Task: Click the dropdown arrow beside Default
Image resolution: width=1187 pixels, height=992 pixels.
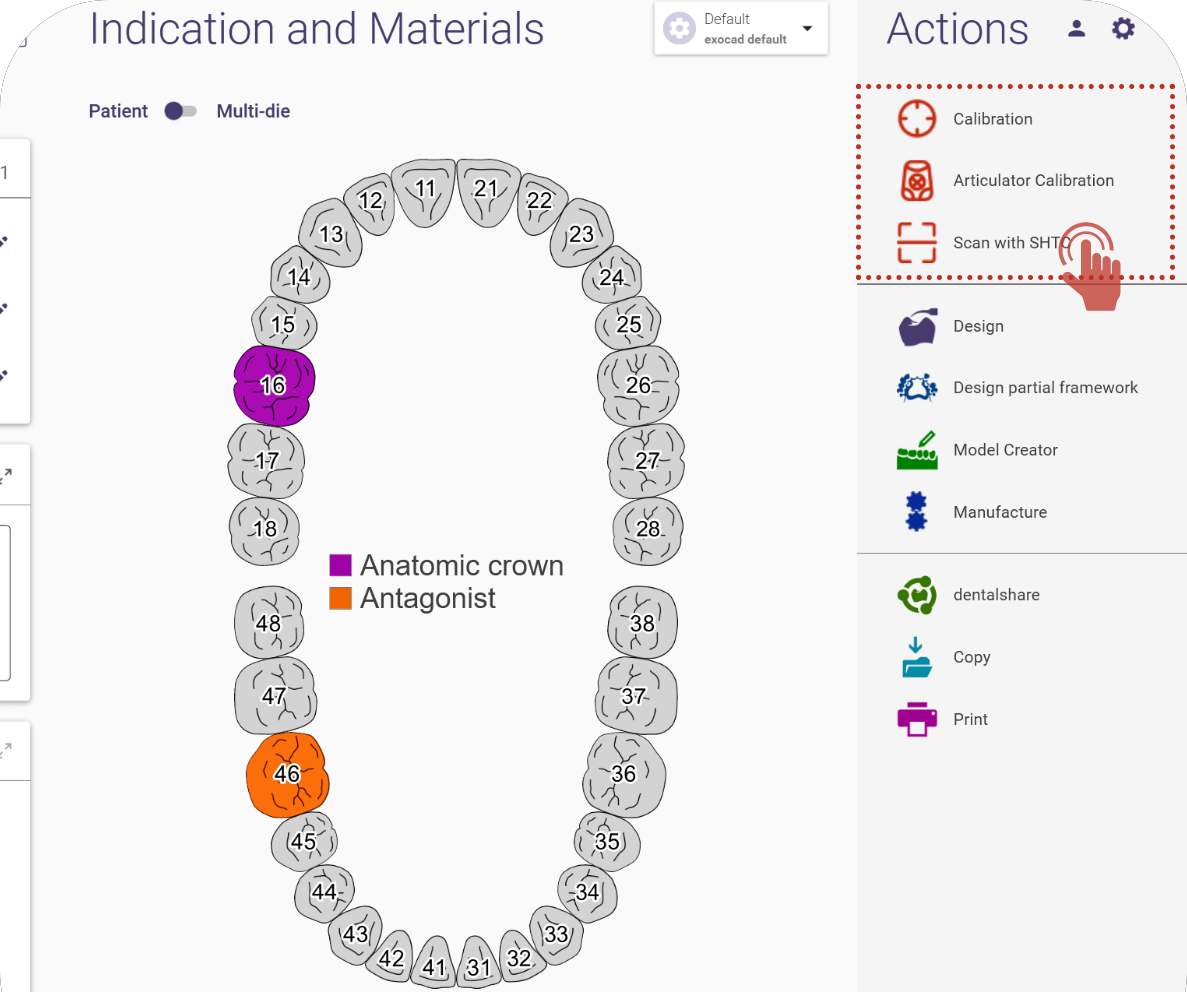Action: (x=807, y=28)
